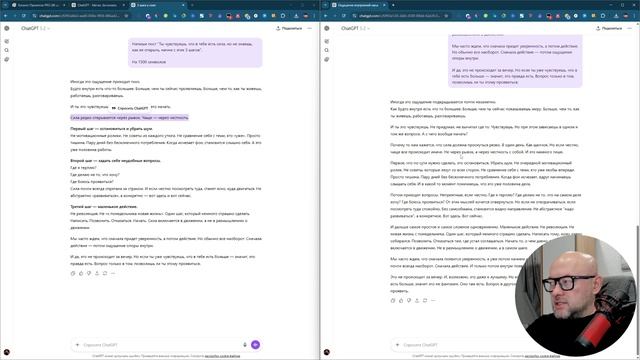Viewport: 640px width, 360px height.
Task: Reload page in left browser
Action: (24, 16)
